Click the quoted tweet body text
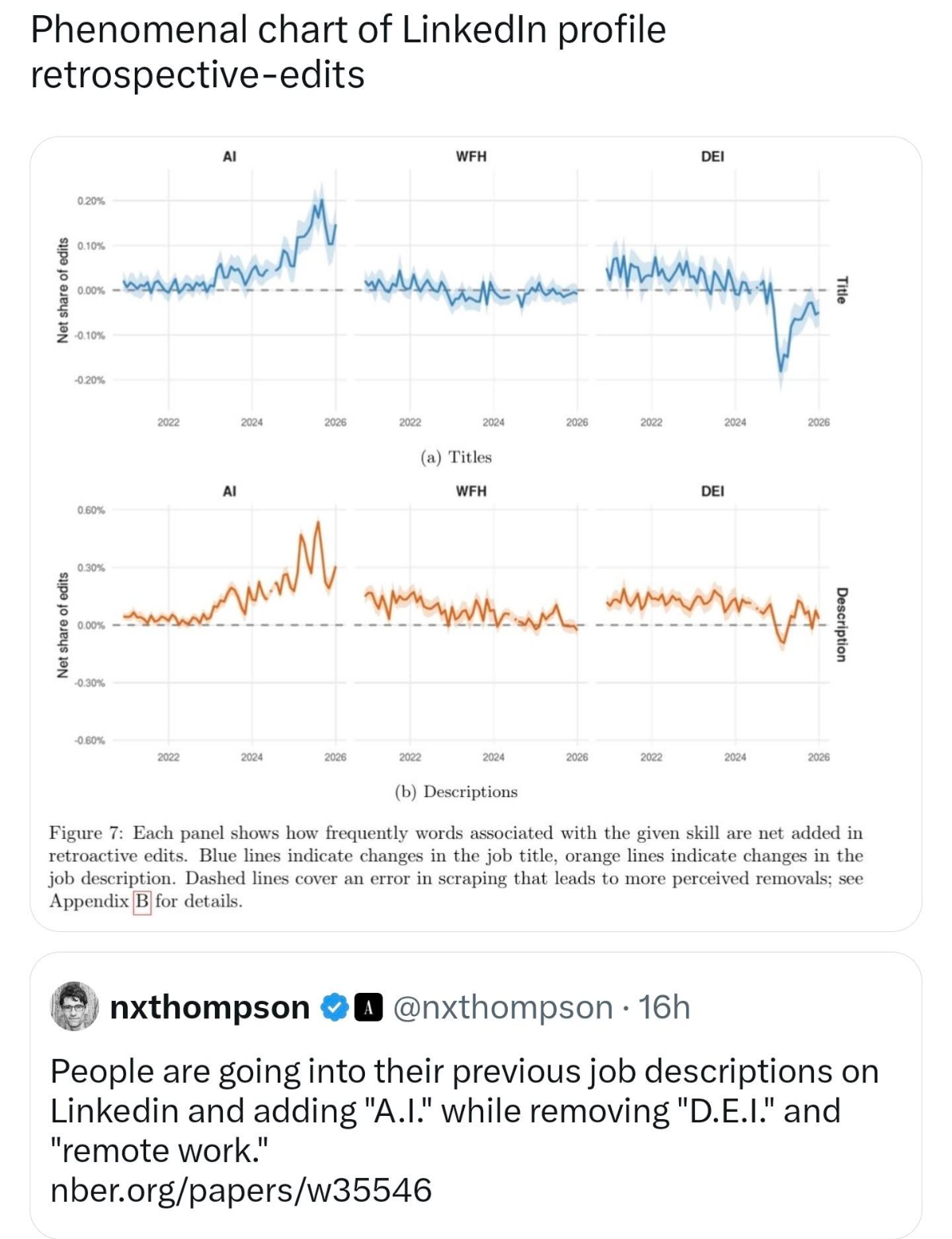This screenshot has height=1239, width=952. point(464,1110)
